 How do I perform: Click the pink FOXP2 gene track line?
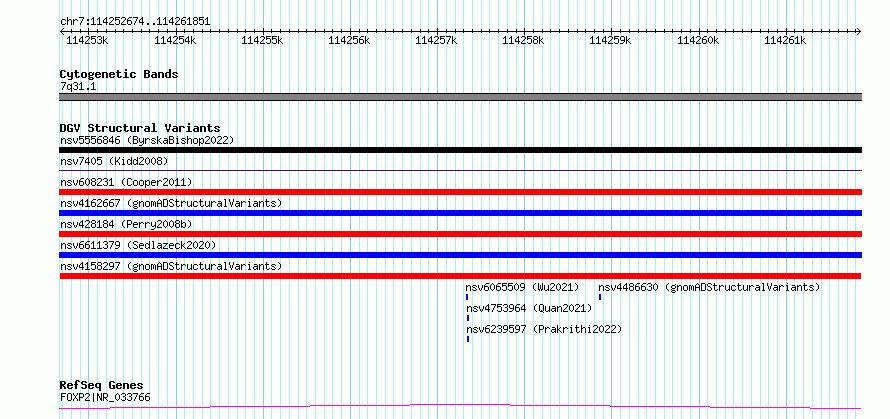460,406
